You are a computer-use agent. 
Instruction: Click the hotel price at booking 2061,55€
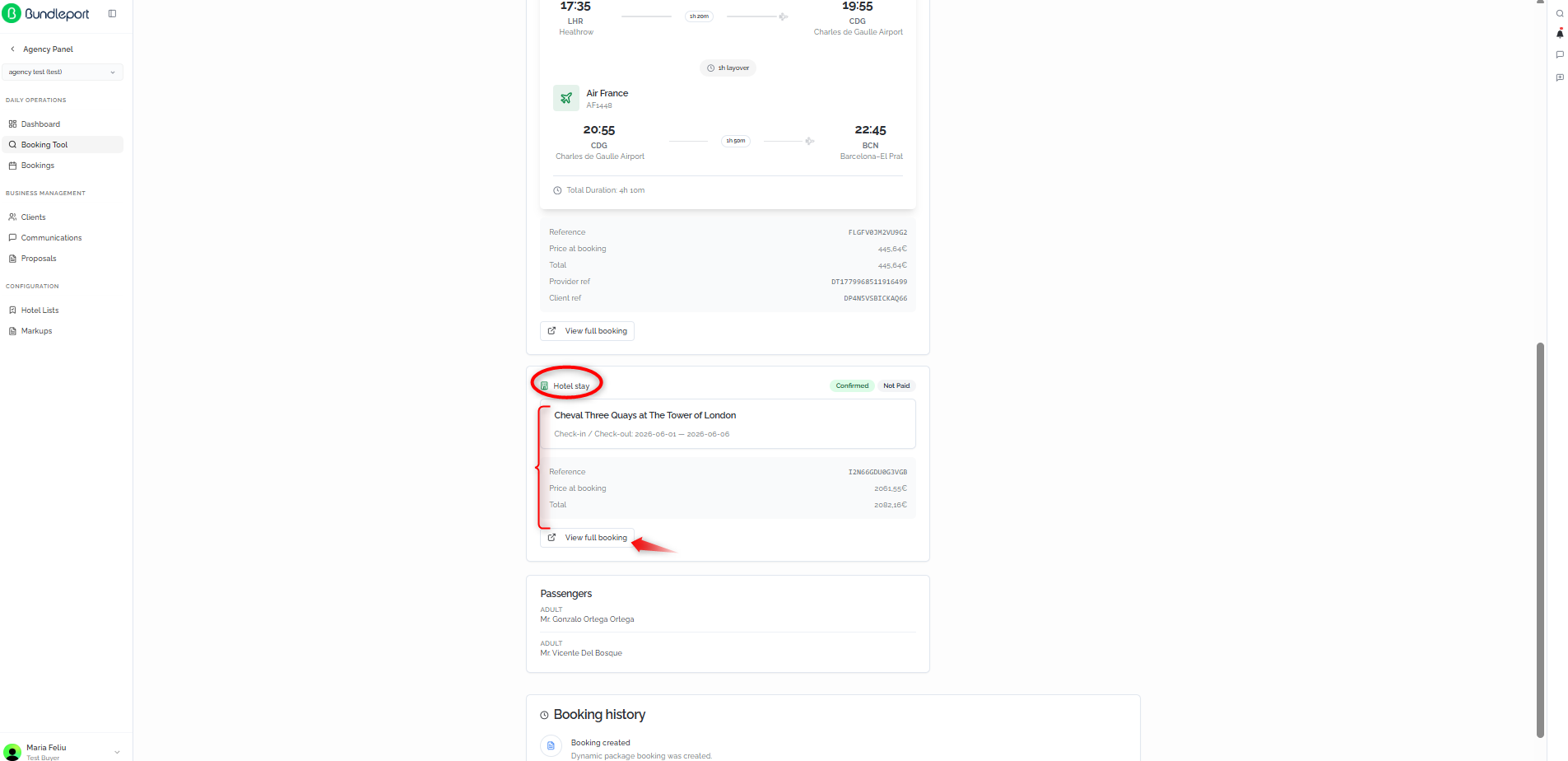point(891,488)
